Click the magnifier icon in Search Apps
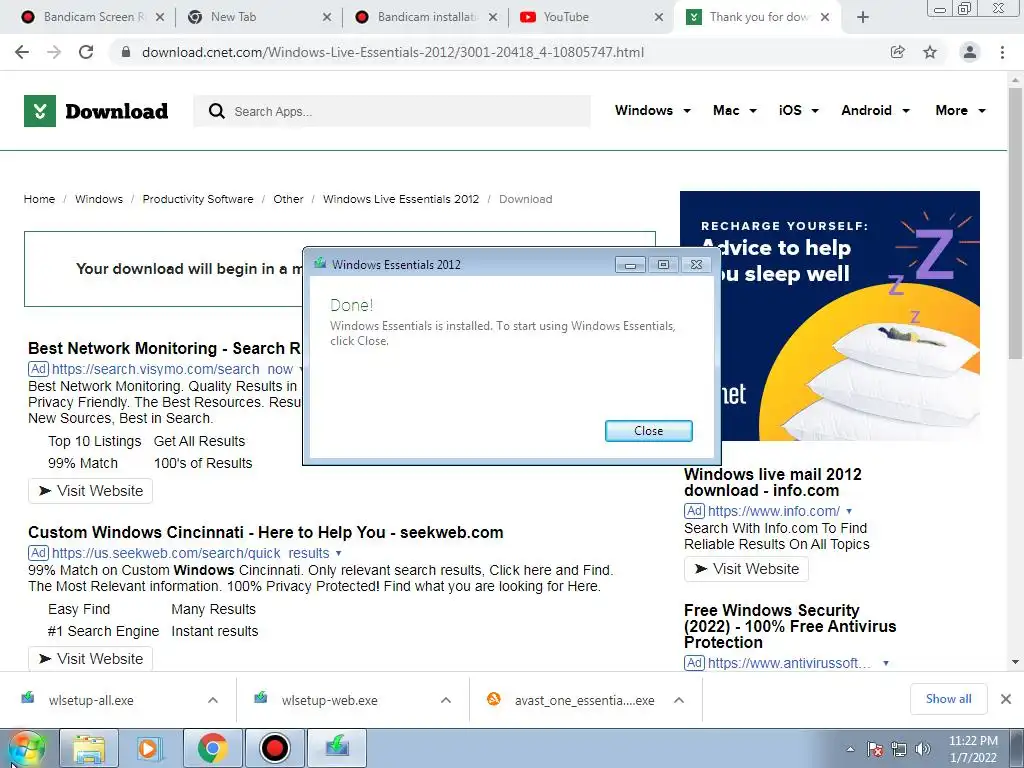The image size is (1024, 768). point(217,111)
